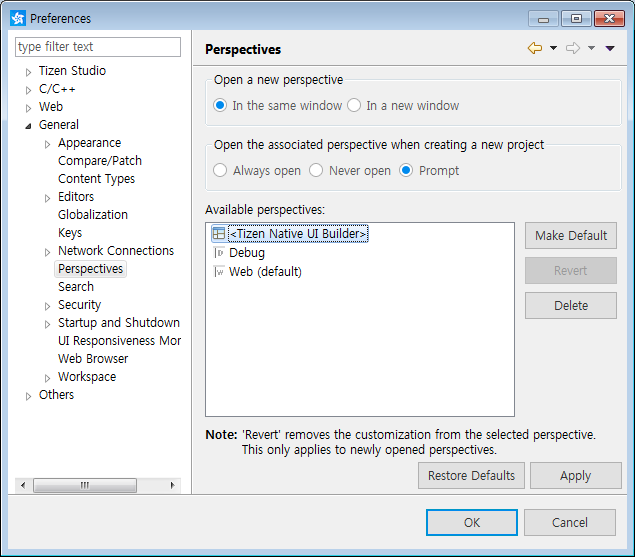Click the filter text input field

point(98,47)
